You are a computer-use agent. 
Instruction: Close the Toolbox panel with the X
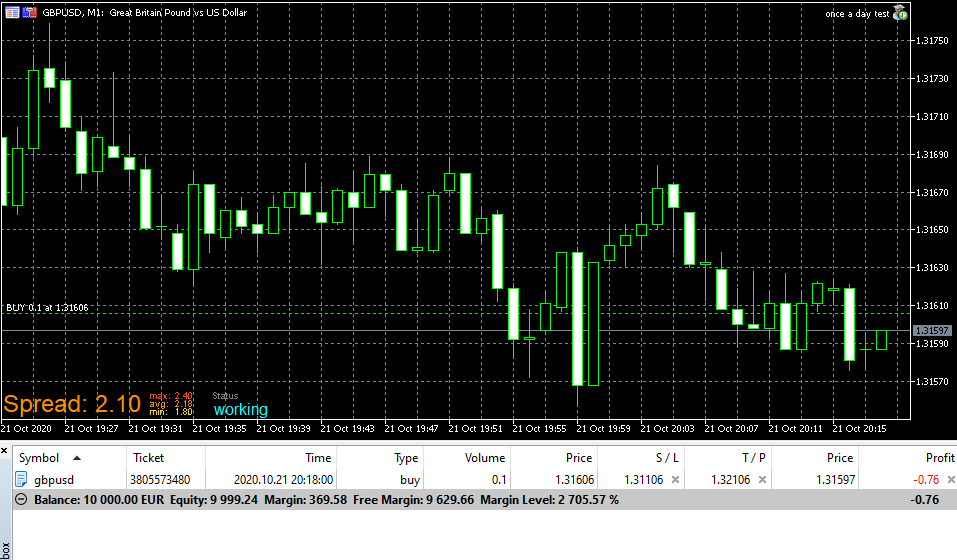tap(4, 451)
